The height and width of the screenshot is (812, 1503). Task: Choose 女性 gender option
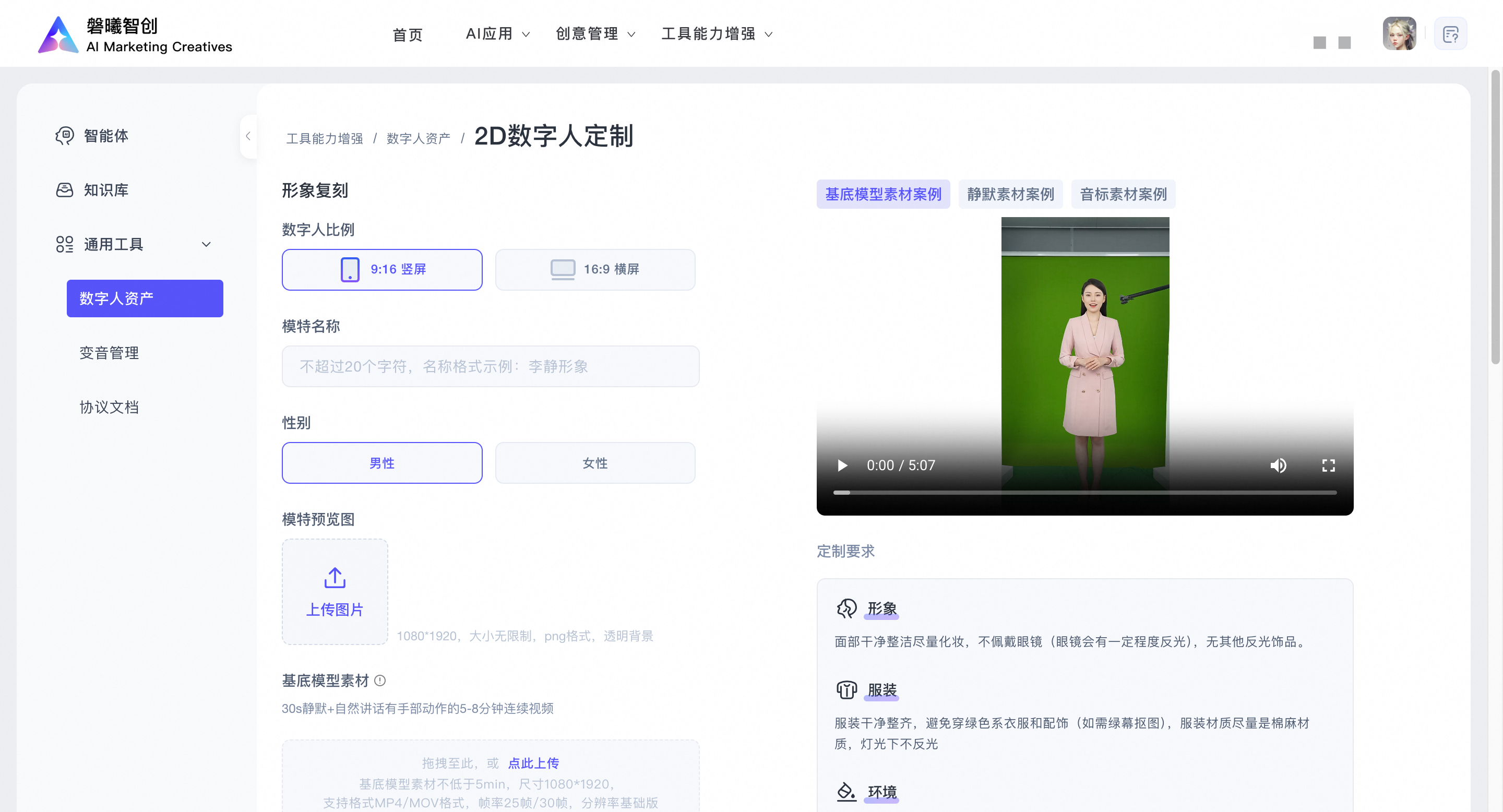595,462
